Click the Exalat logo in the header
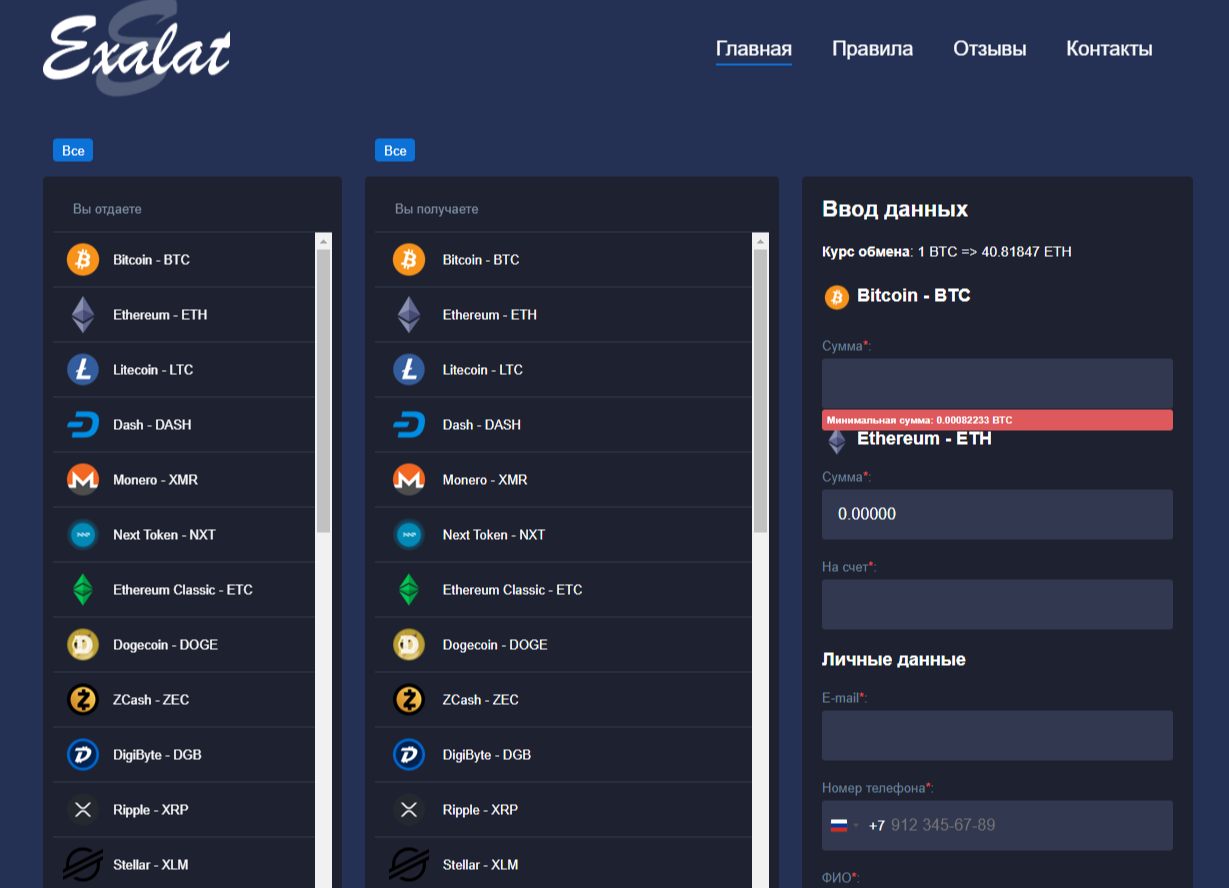1229x888 pixels. click(137, 49)
